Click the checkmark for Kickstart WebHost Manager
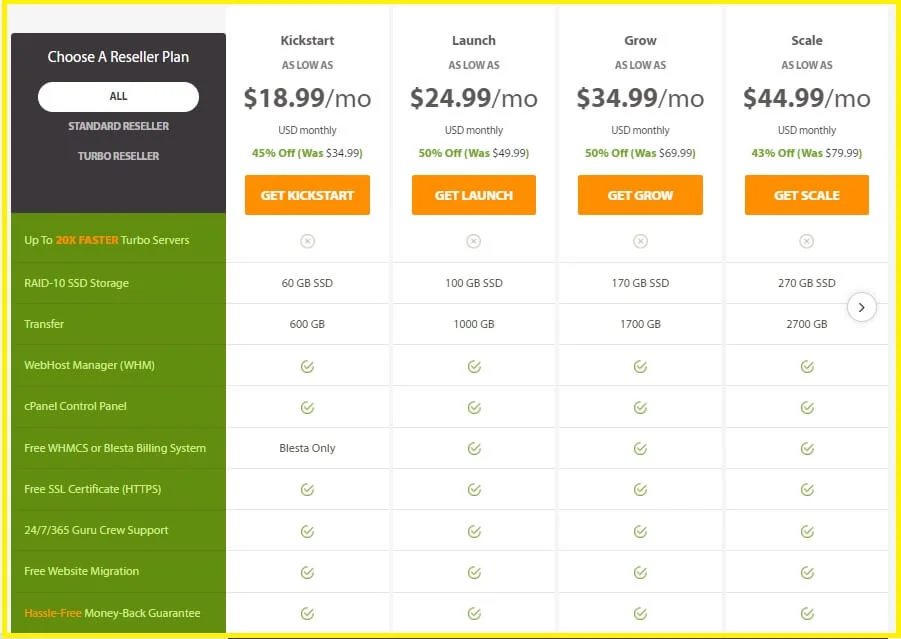Screen dimensions: 901x639 [307, 365]
